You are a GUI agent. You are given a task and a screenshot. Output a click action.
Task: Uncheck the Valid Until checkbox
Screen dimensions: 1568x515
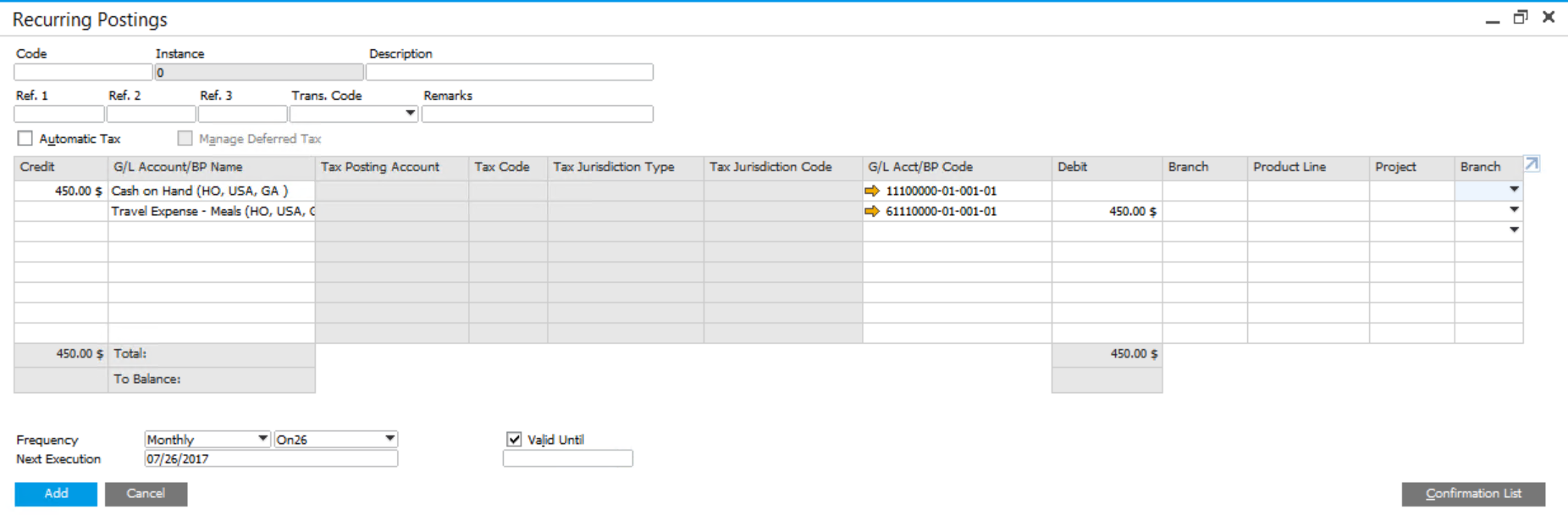tap(514, 440)
